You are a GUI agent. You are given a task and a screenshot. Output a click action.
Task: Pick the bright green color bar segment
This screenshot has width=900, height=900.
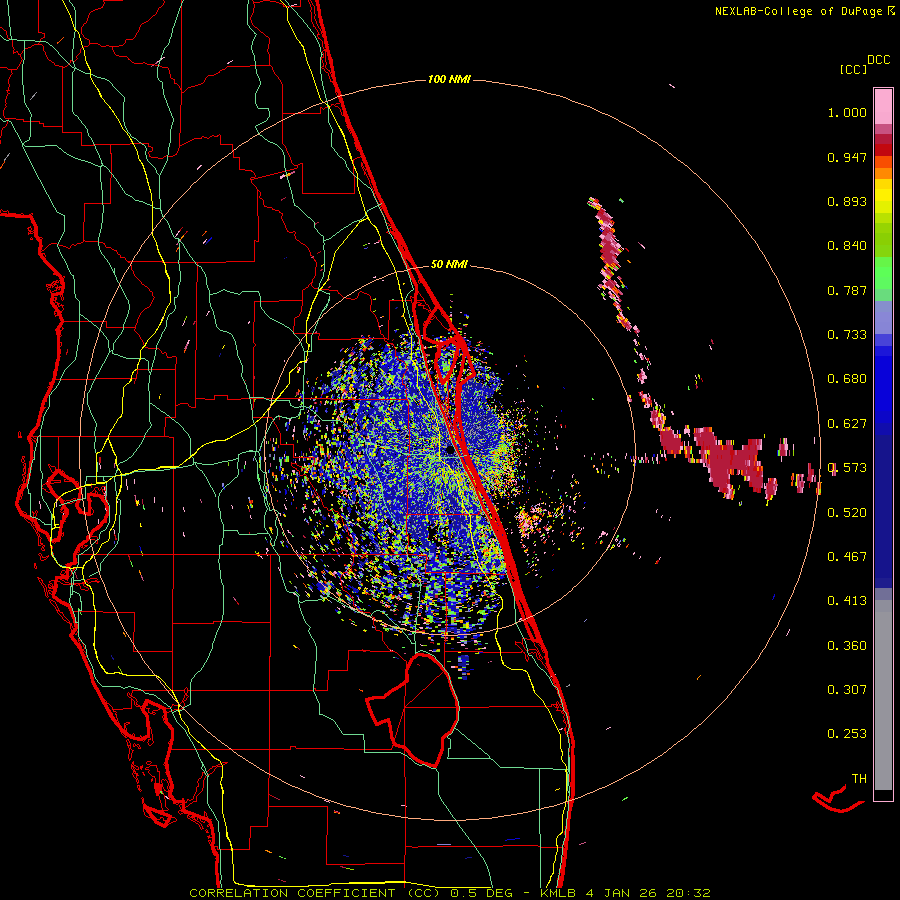click(883, 273)
